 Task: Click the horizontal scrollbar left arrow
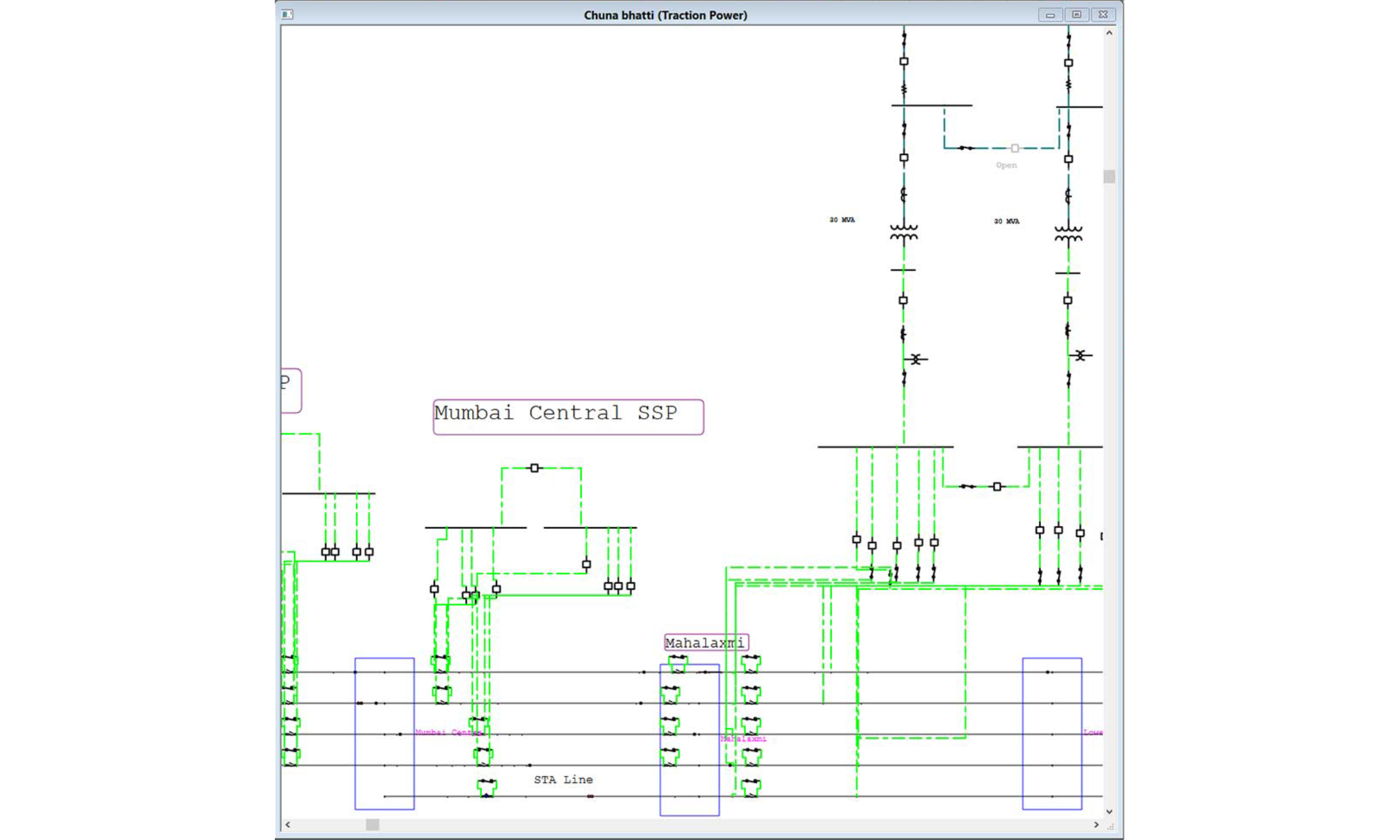[x=288, y=825]
